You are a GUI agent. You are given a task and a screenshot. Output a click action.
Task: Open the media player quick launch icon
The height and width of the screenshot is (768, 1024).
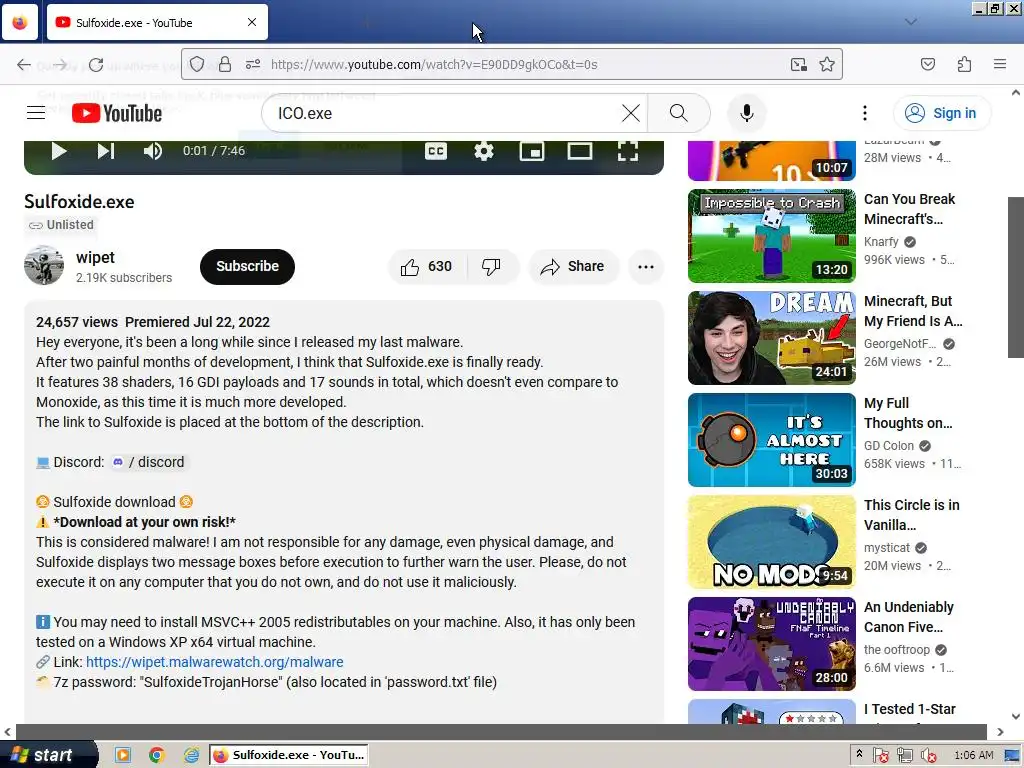(x=123, y=755)
